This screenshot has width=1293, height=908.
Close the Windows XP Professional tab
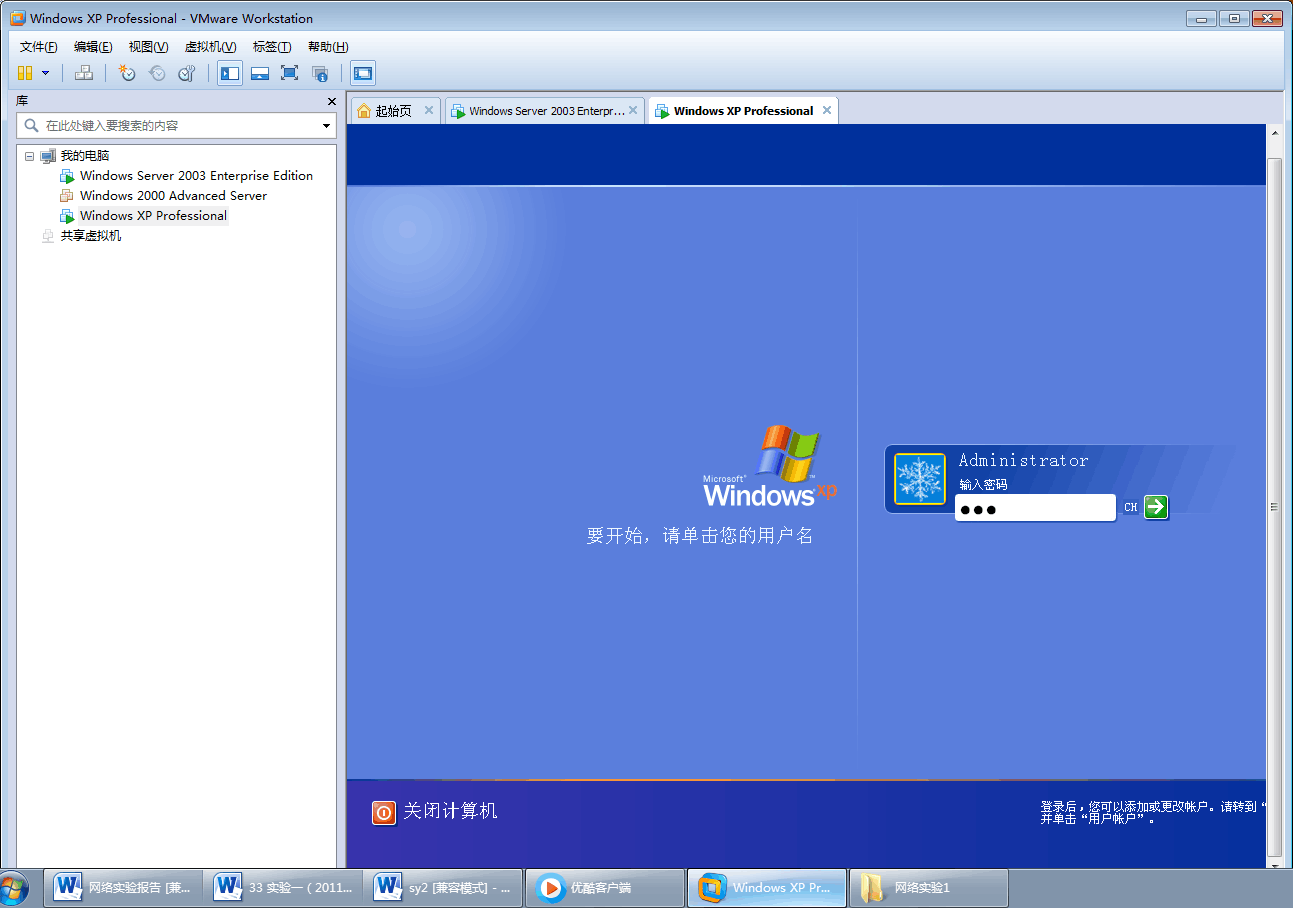pos(827,110)
